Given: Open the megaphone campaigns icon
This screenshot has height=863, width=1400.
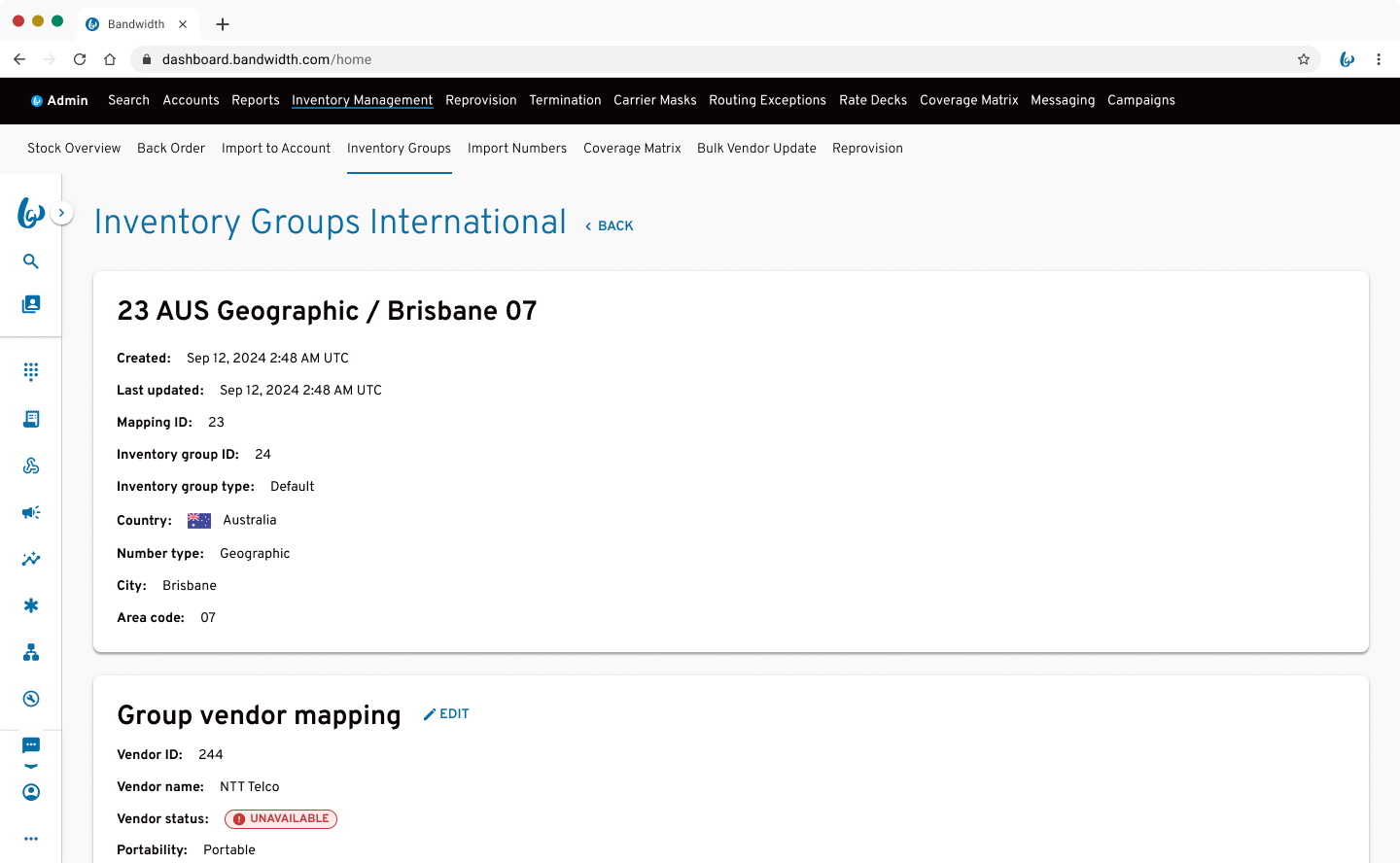Looking at the screenshot, I should [x=31, y=512].
